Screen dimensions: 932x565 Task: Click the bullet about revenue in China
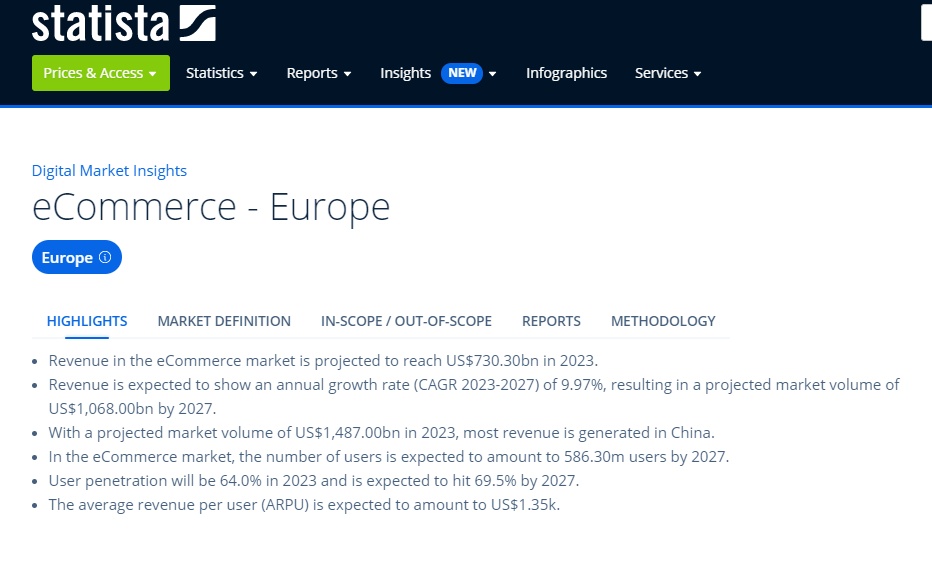coord(382,433)
